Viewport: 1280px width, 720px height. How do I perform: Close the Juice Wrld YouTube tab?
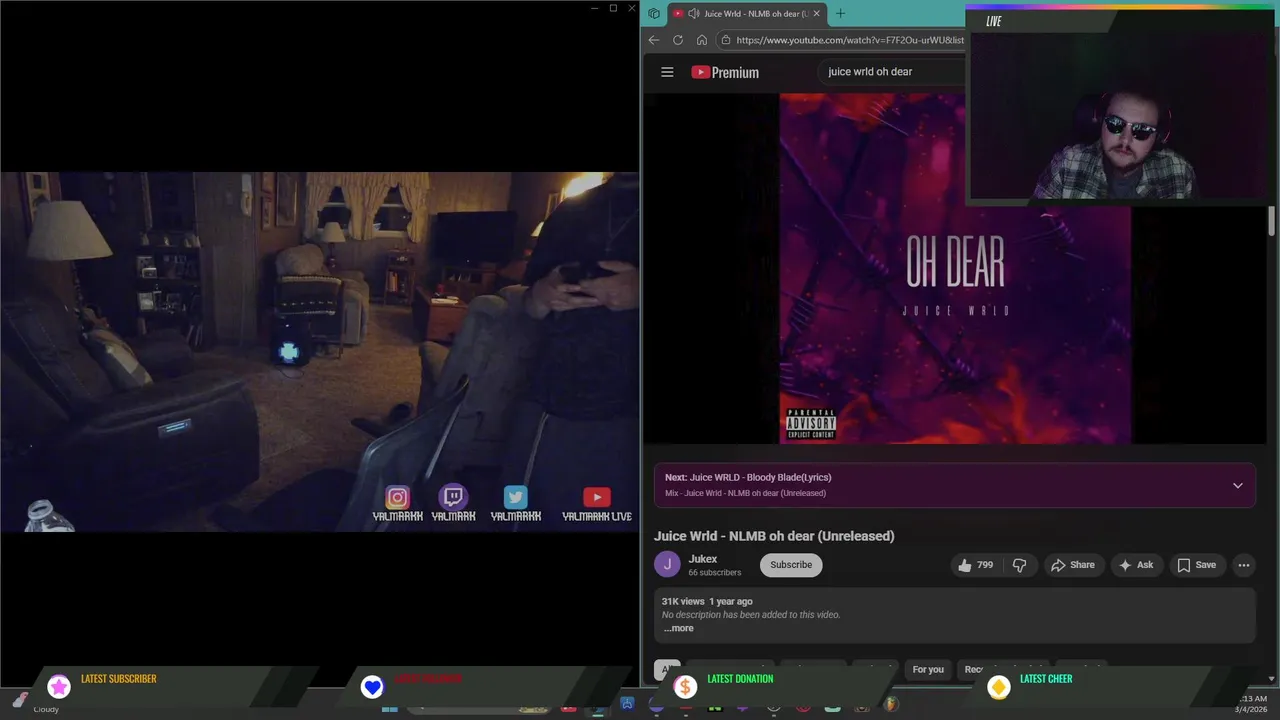point(816,13)
